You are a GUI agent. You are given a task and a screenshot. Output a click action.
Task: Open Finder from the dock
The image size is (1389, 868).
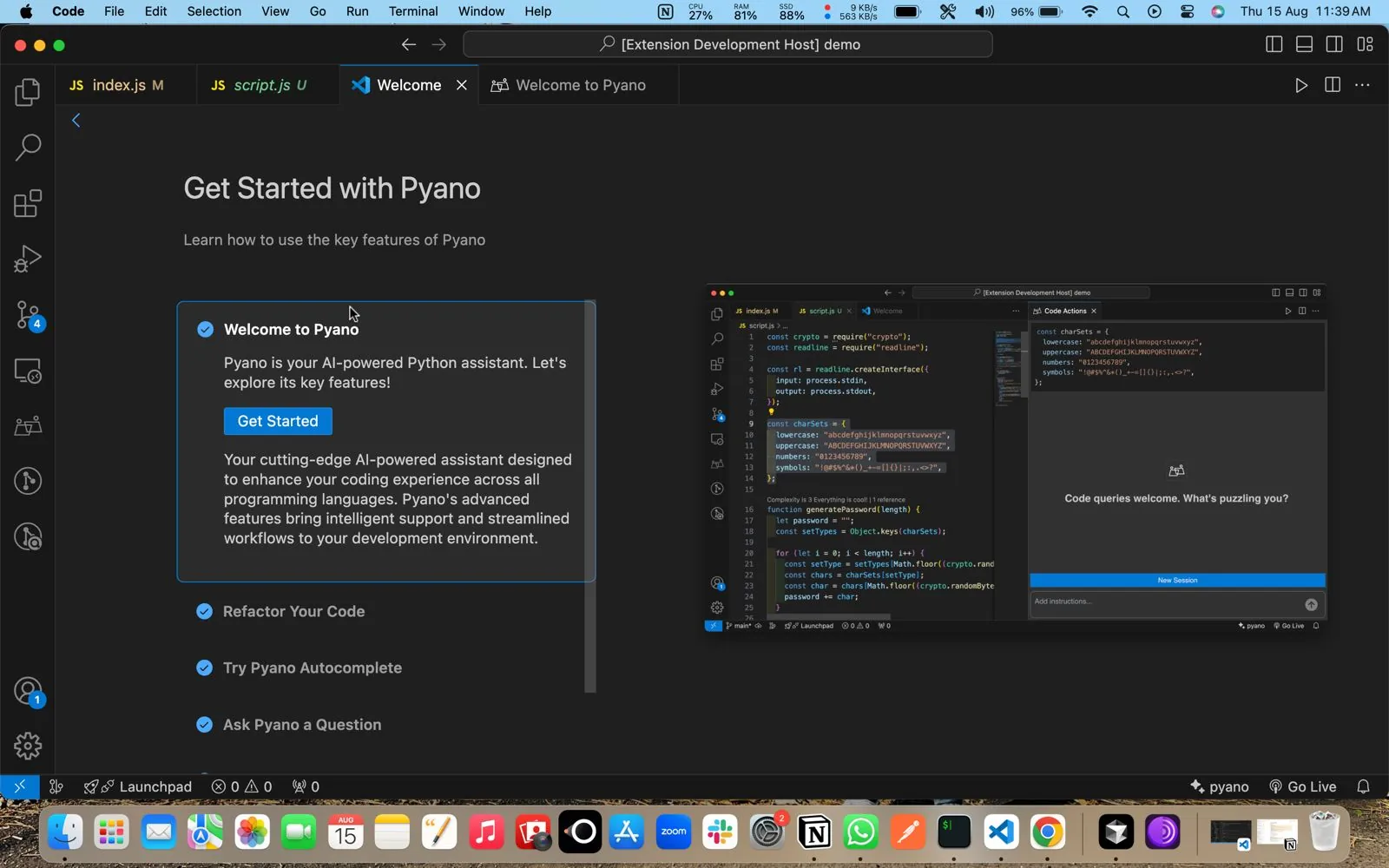pos(65,833)
